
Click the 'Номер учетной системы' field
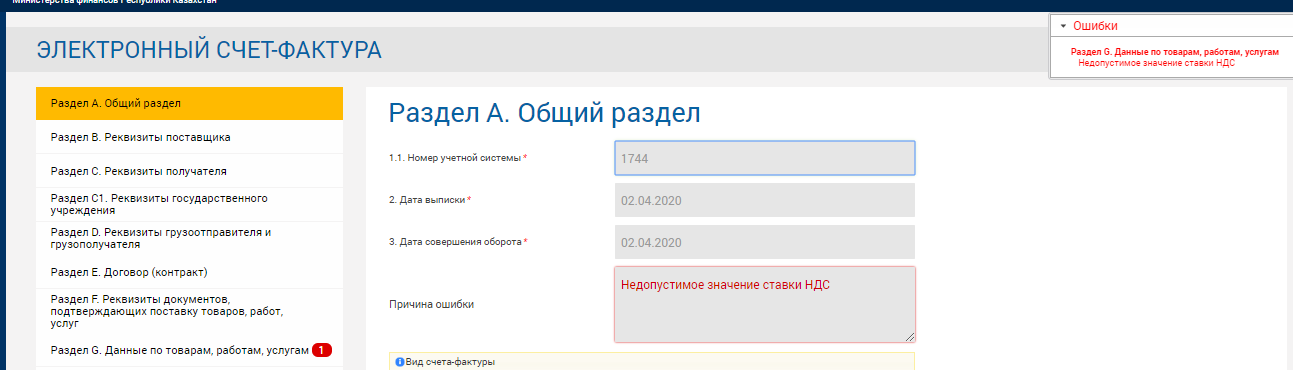pyautogui.click(x=764, y=158)
